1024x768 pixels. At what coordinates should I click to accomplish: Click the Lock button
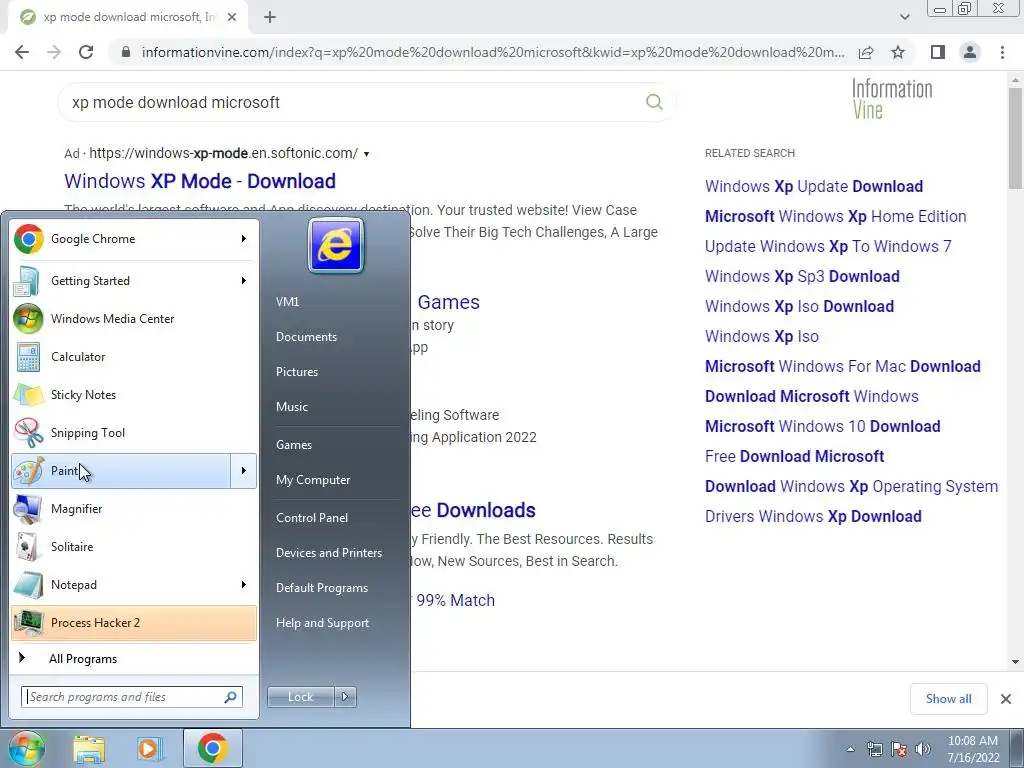[300, 697]
